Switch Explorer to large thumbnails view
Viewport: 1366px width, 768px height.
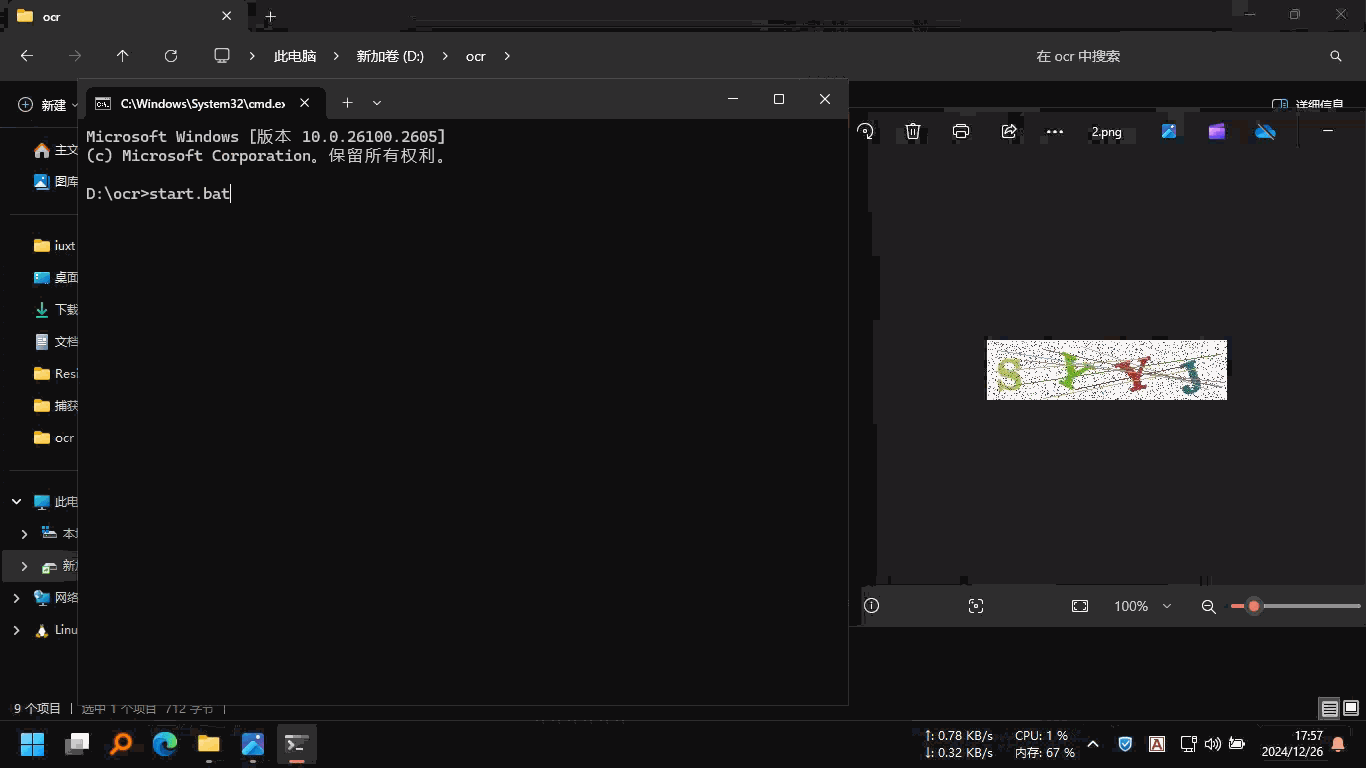click(x=1351, y=709)
